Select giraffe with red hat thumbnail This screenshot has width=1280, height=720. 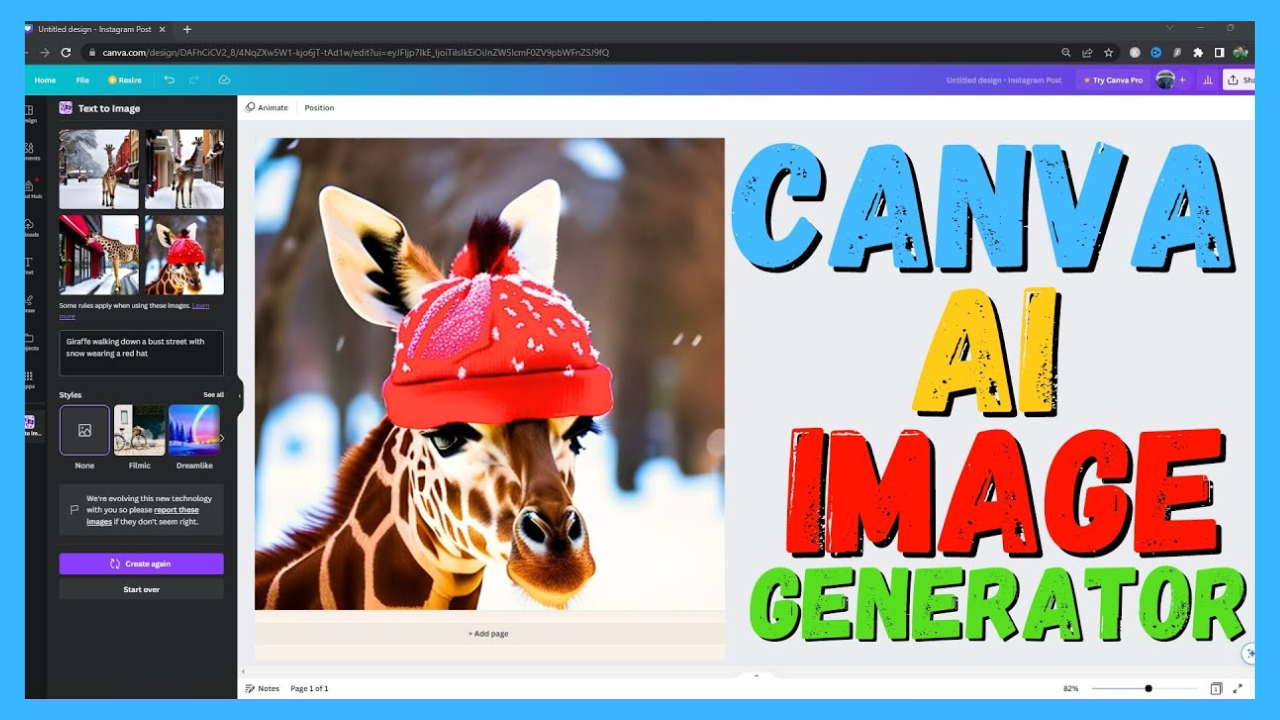(184, 255)
